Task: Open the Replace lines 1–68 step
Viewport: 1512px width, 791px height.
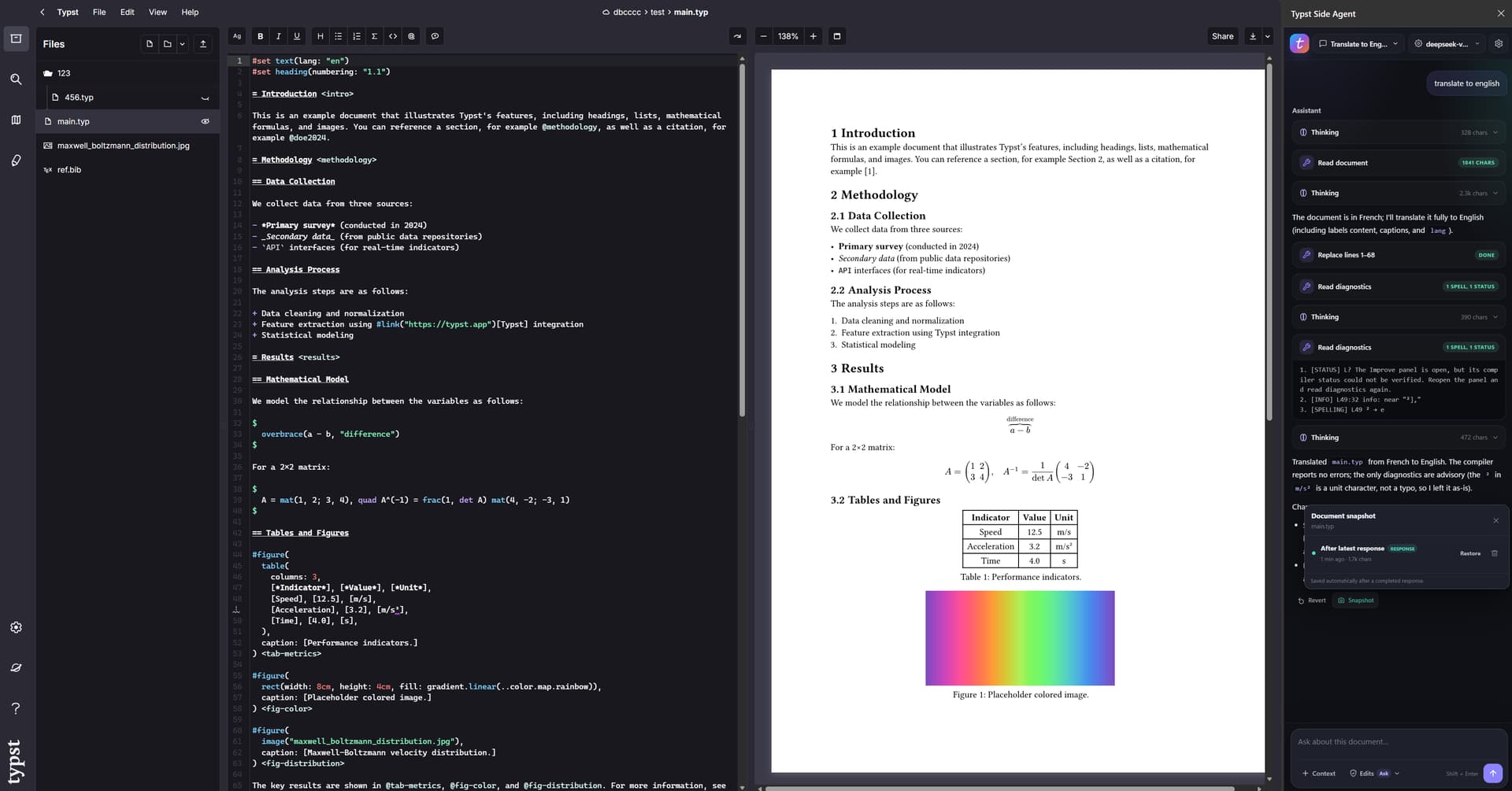Action: (1398, 255)
